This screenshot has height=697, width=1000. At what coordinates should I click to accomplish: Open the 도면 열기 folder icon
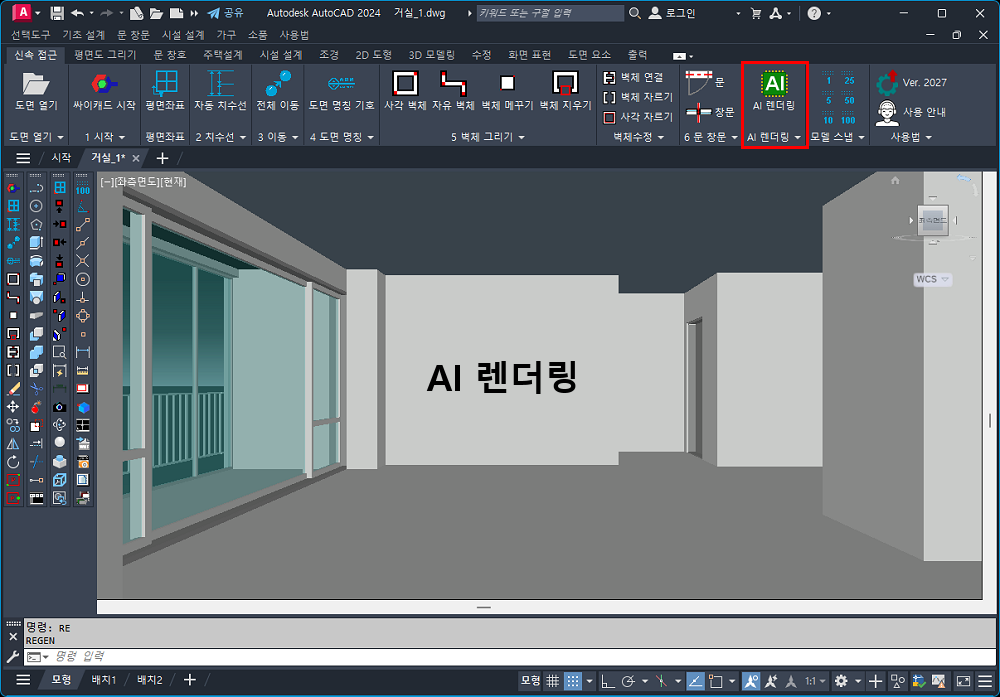point(36,85)
